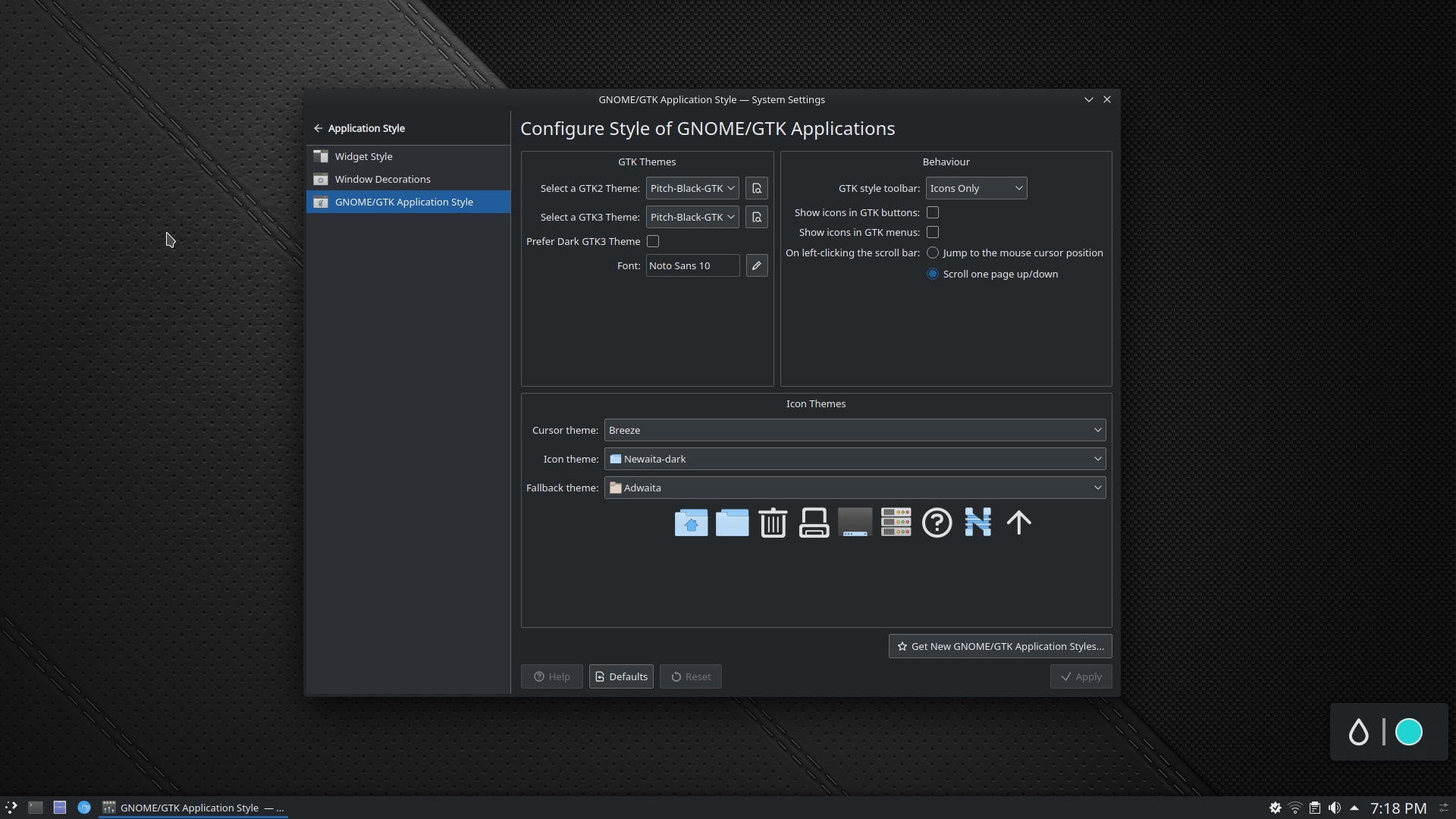Click the Reset button
Image resolution: width=1456 pixels, height=819 pixels.
pyautogui.click(x=690, y=676)
